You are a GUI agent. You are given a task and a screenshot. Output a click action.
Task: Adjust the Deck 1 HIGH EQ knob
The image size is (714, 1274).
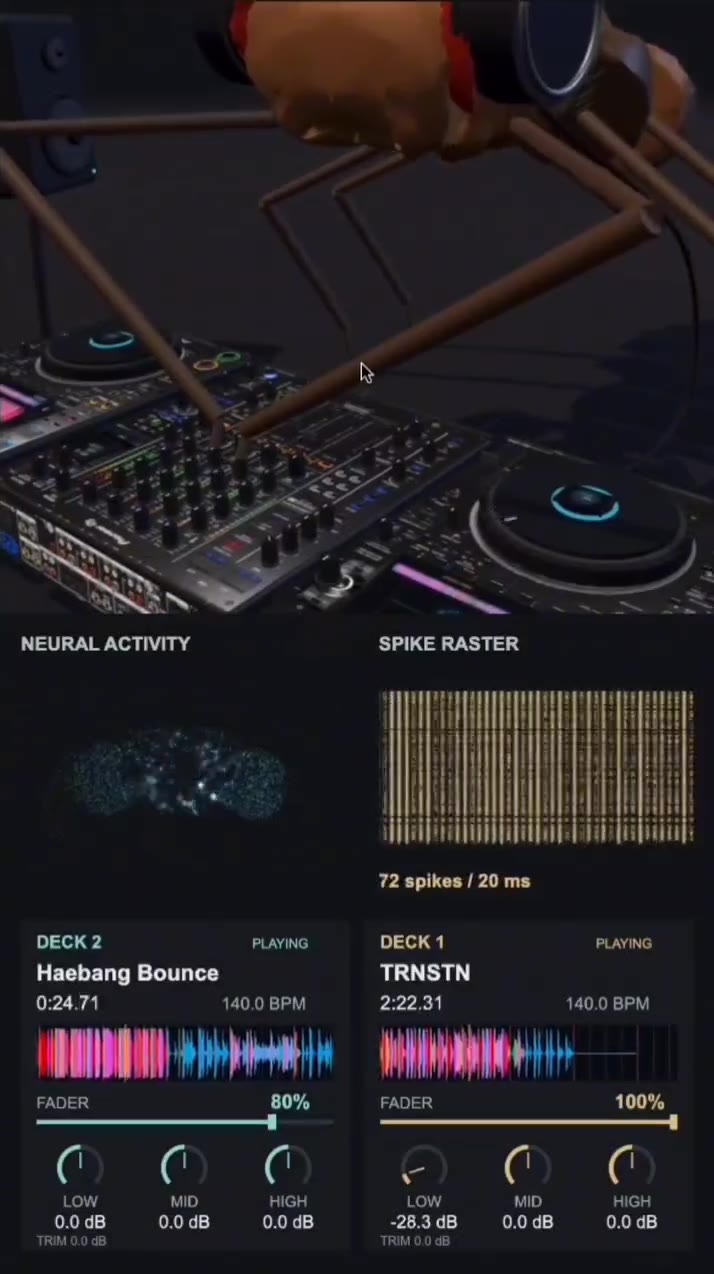pyautogui.click(x=632, y=1166)
